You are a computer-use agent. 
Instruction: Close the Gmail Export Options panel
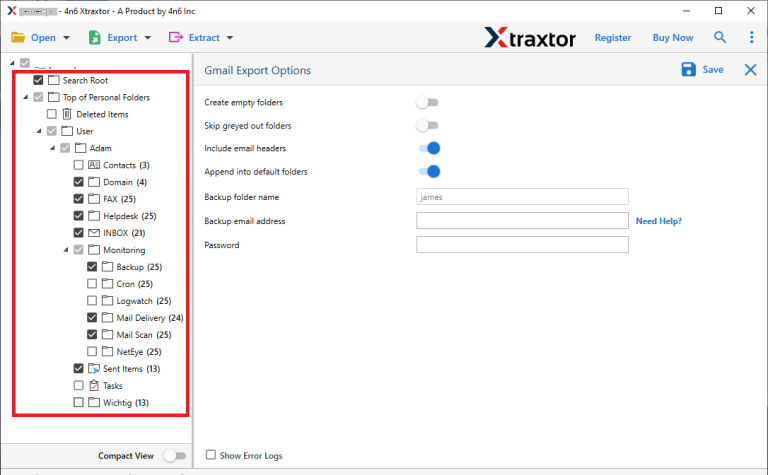point(750,70)
